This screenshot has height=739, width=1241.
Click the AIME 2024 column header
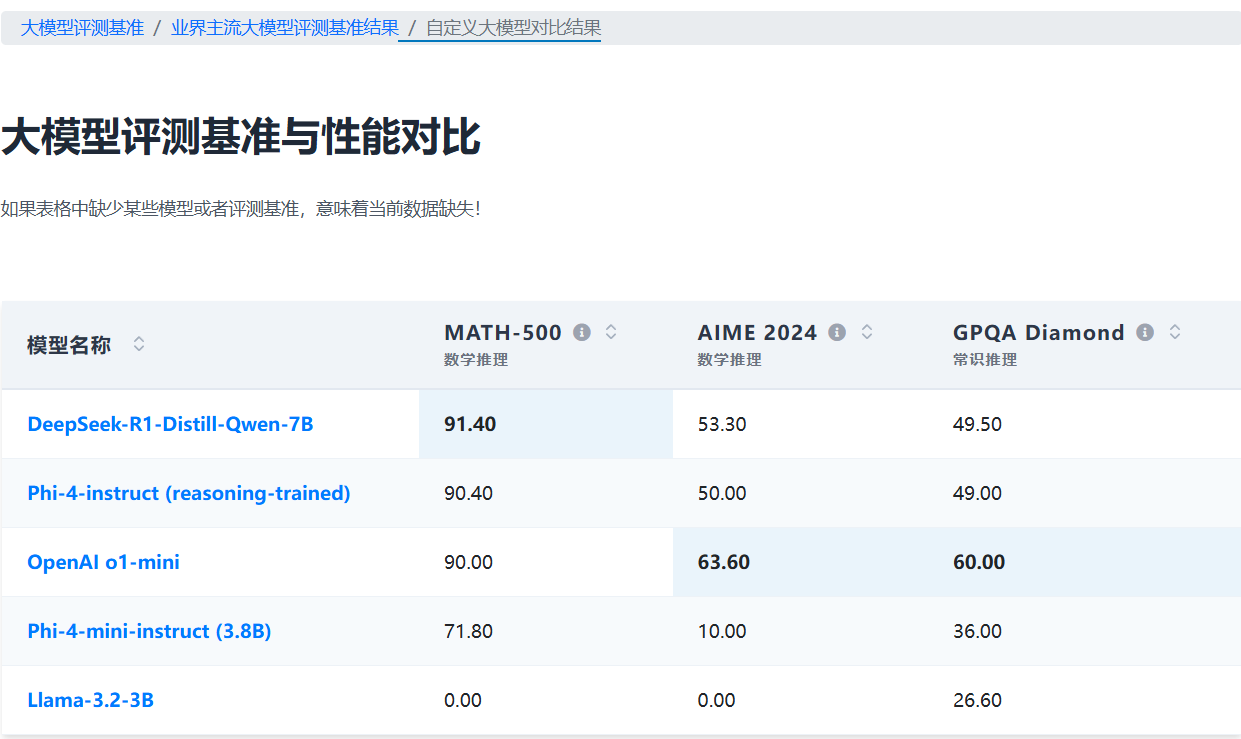click(800, 345)
